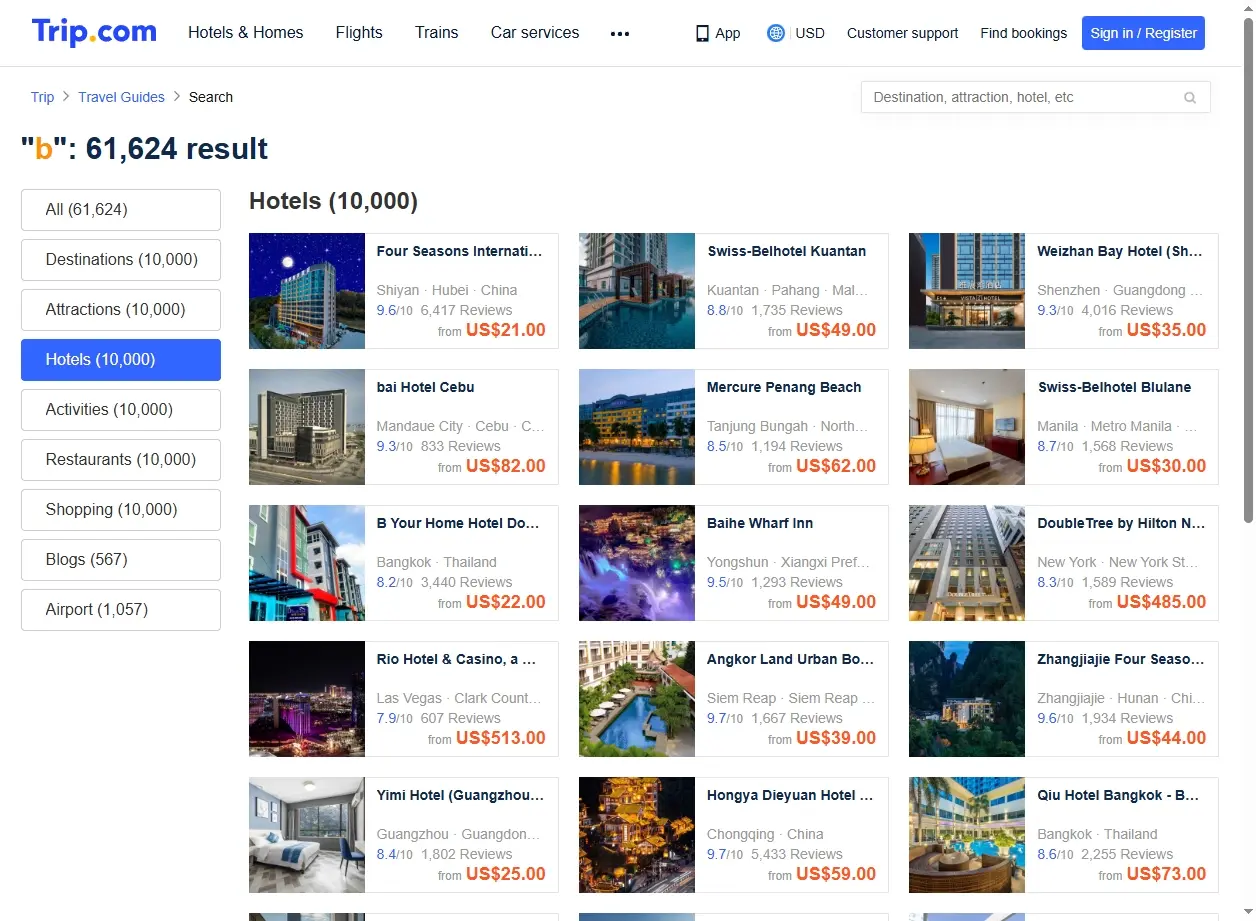Open the Trains menu
Viewport: 1256px width, 921px height.
(437, 33)
